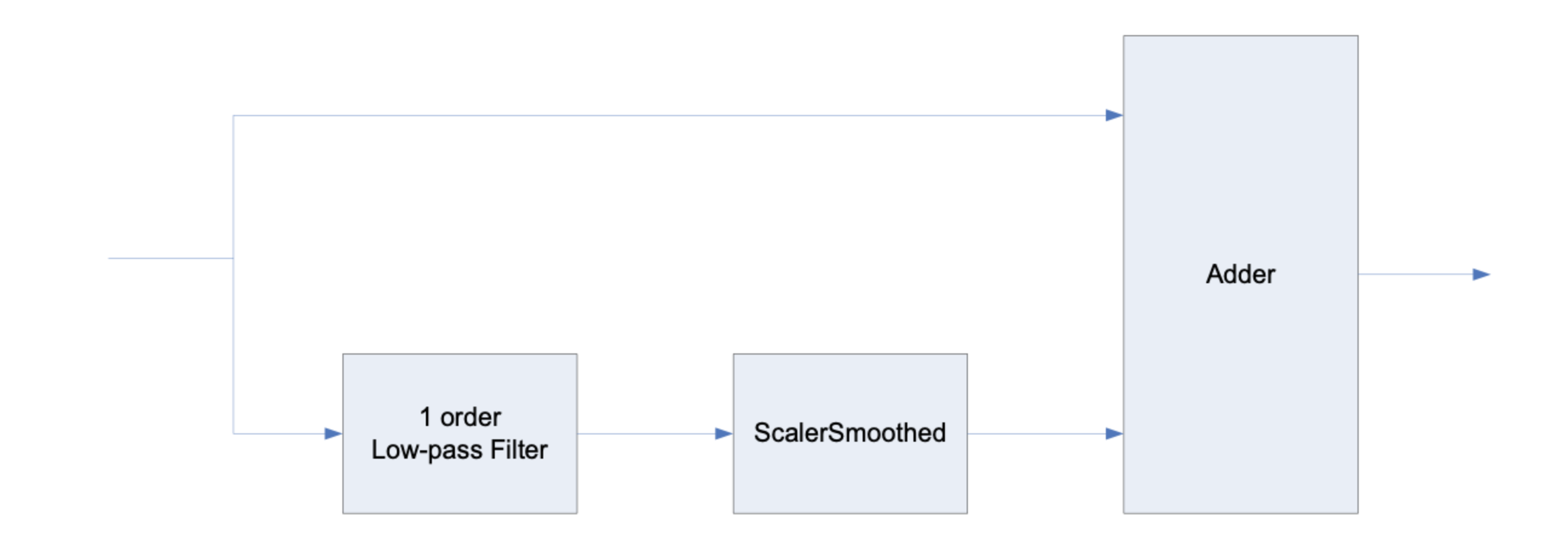1568x547 pixels.
Task: Click the bottom edge of the ScalerSmoothed block
Action: point(850,513)
